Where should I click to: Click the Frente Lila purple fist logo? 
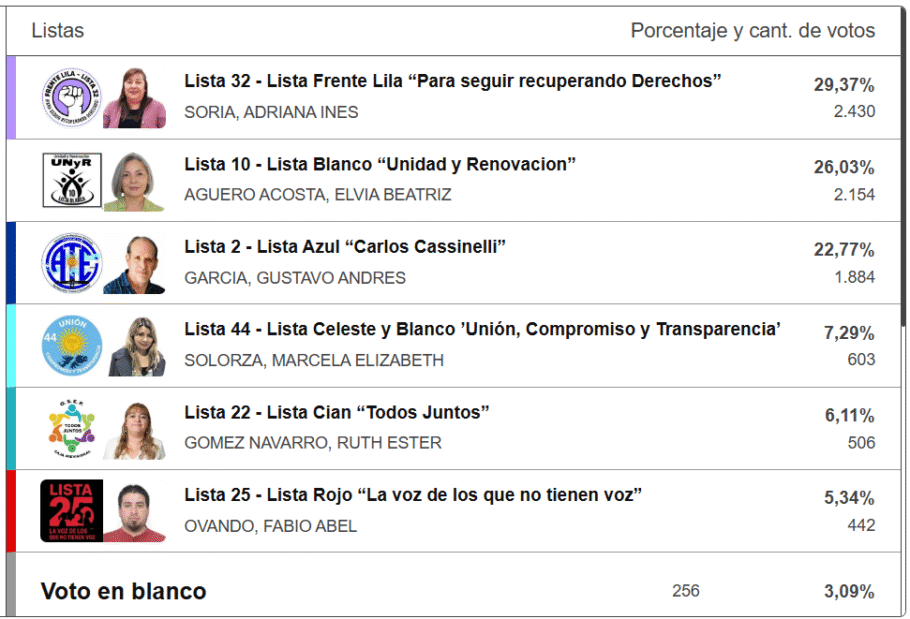coord(72,98)
